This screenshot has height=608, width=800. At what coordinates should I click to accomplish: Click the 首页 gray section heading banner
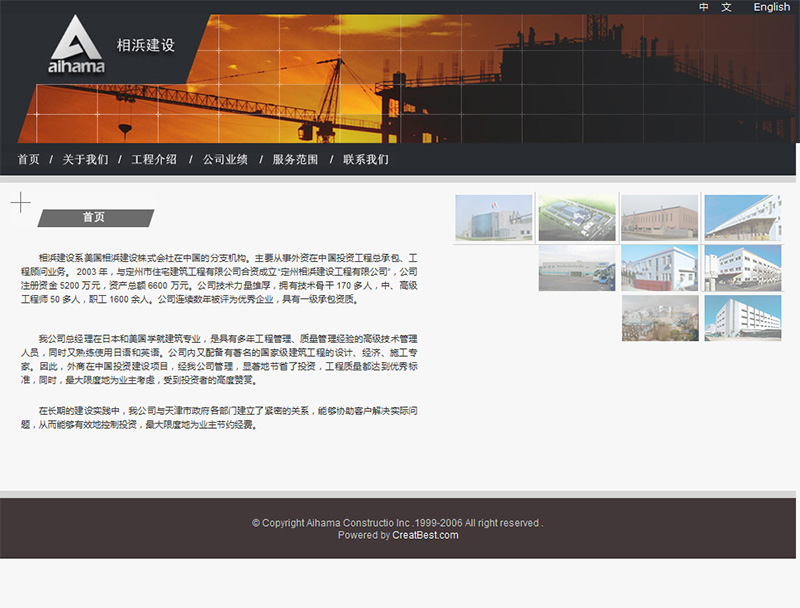click(95, 218)
